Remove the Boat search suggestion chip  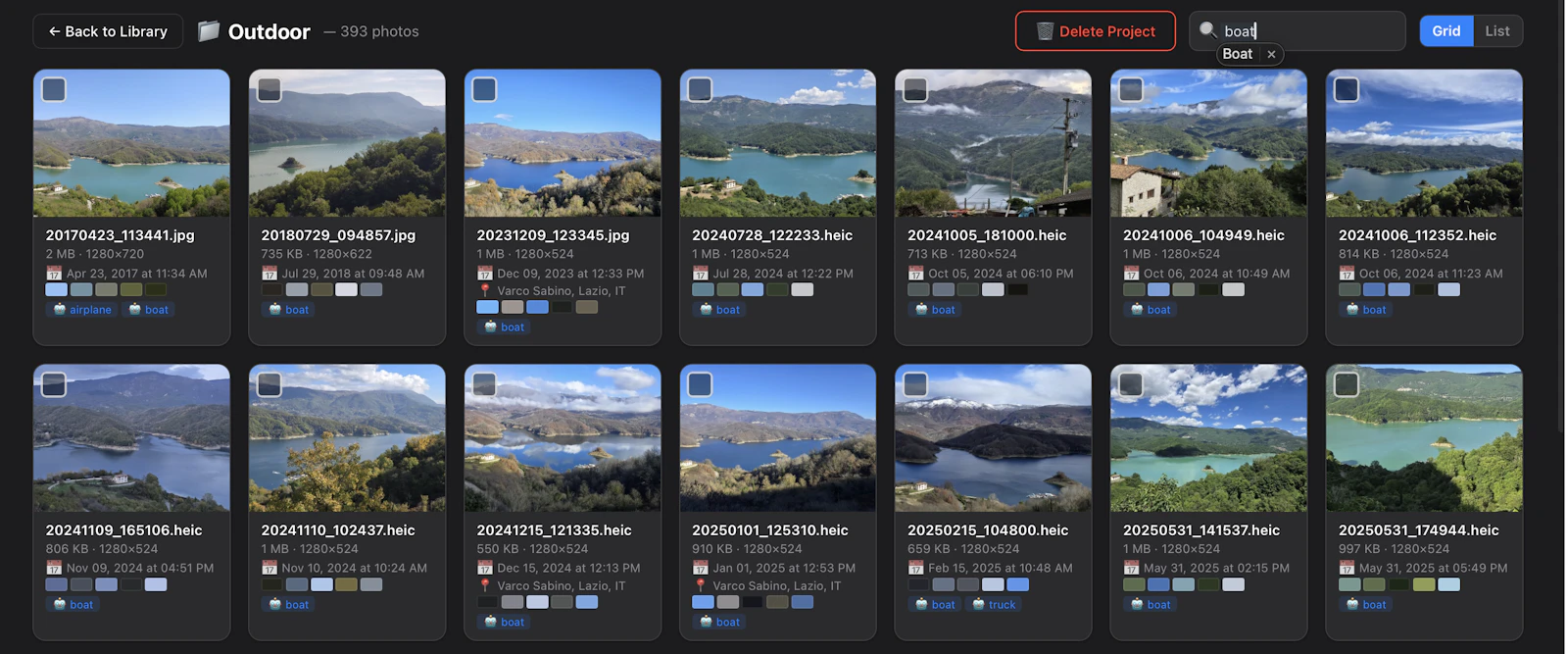tap(1271, 54)
